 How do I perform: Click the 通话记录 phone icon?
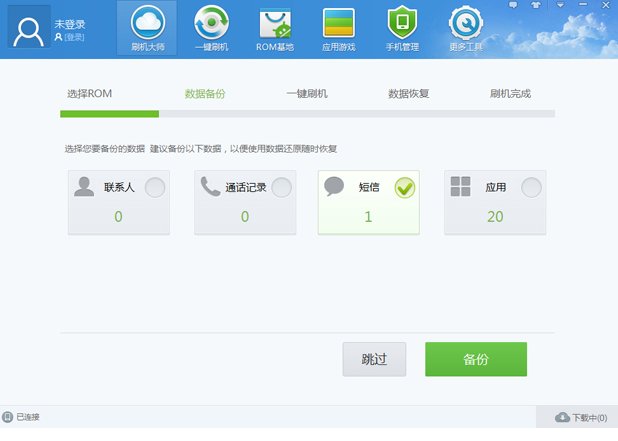pos(210,186)
